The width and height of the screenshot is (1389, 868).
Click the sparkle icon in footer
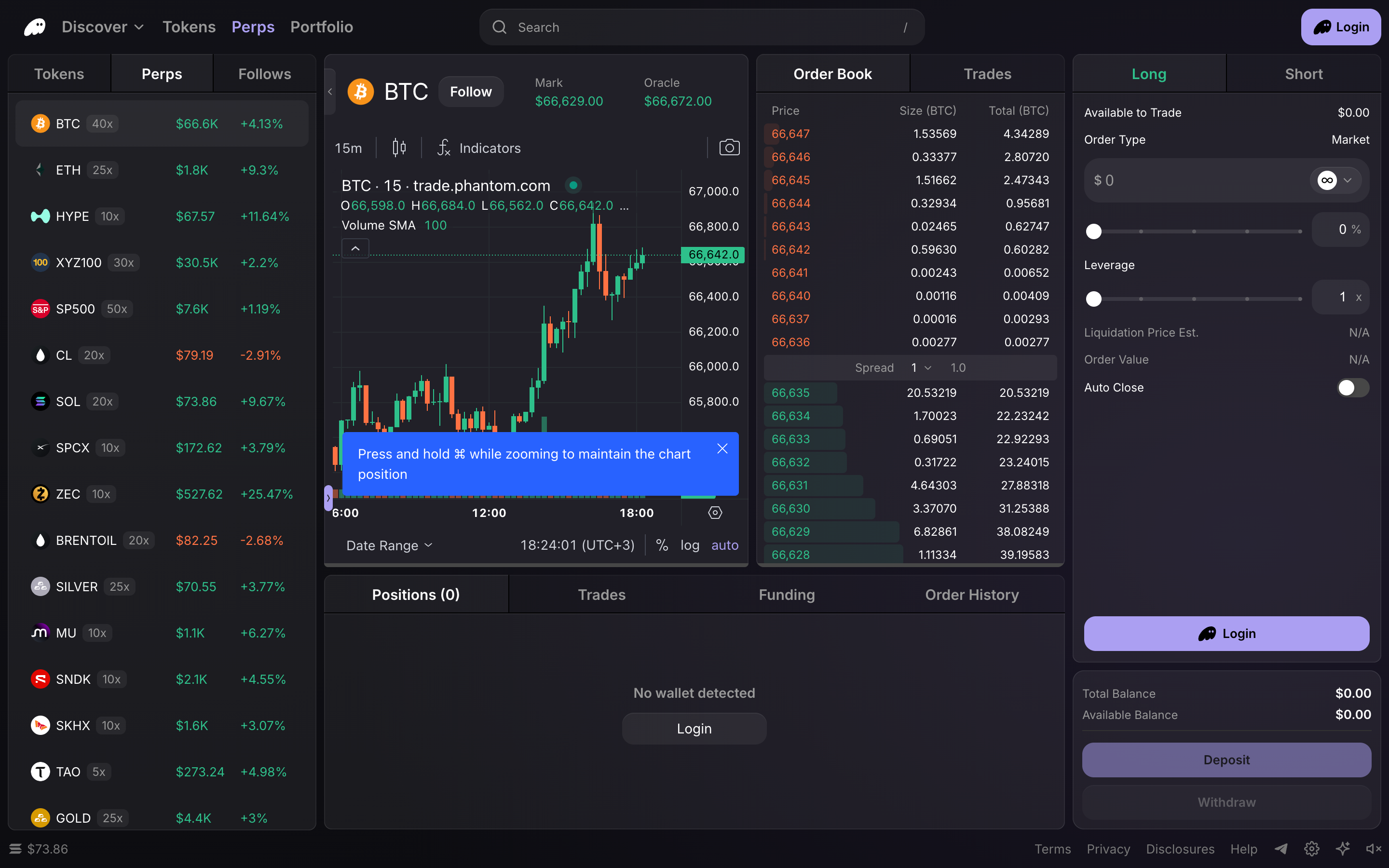1343,849
